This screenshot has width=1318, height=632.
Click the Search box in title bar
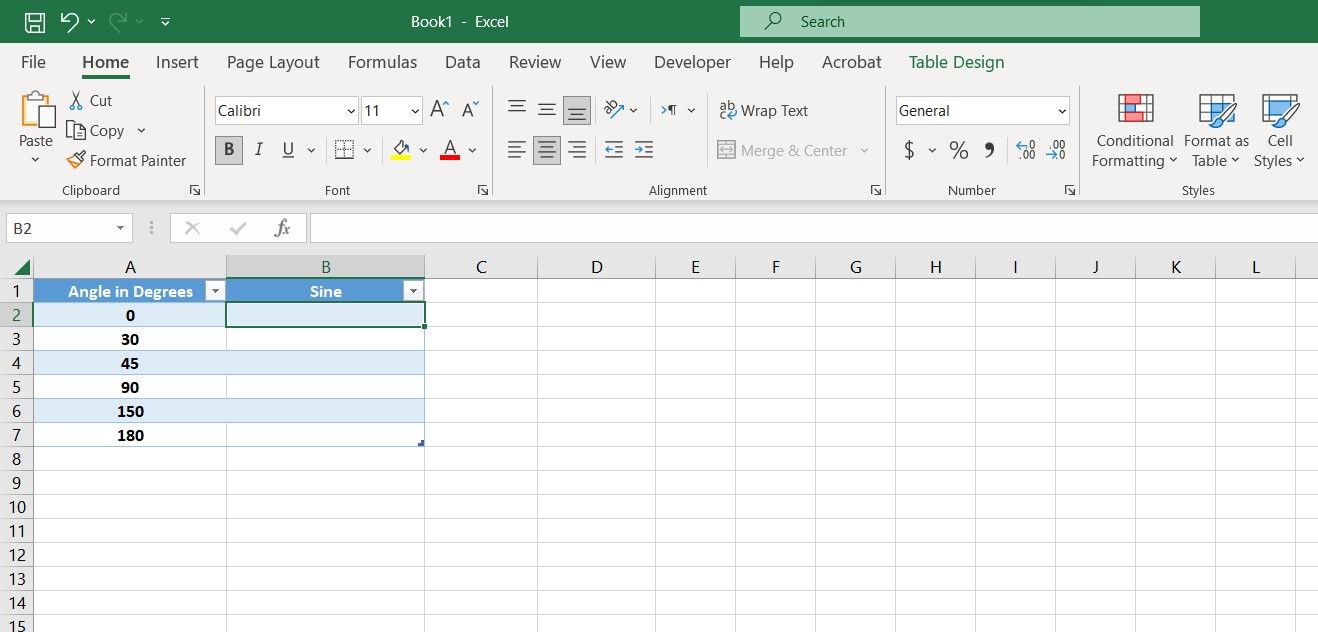969,21
